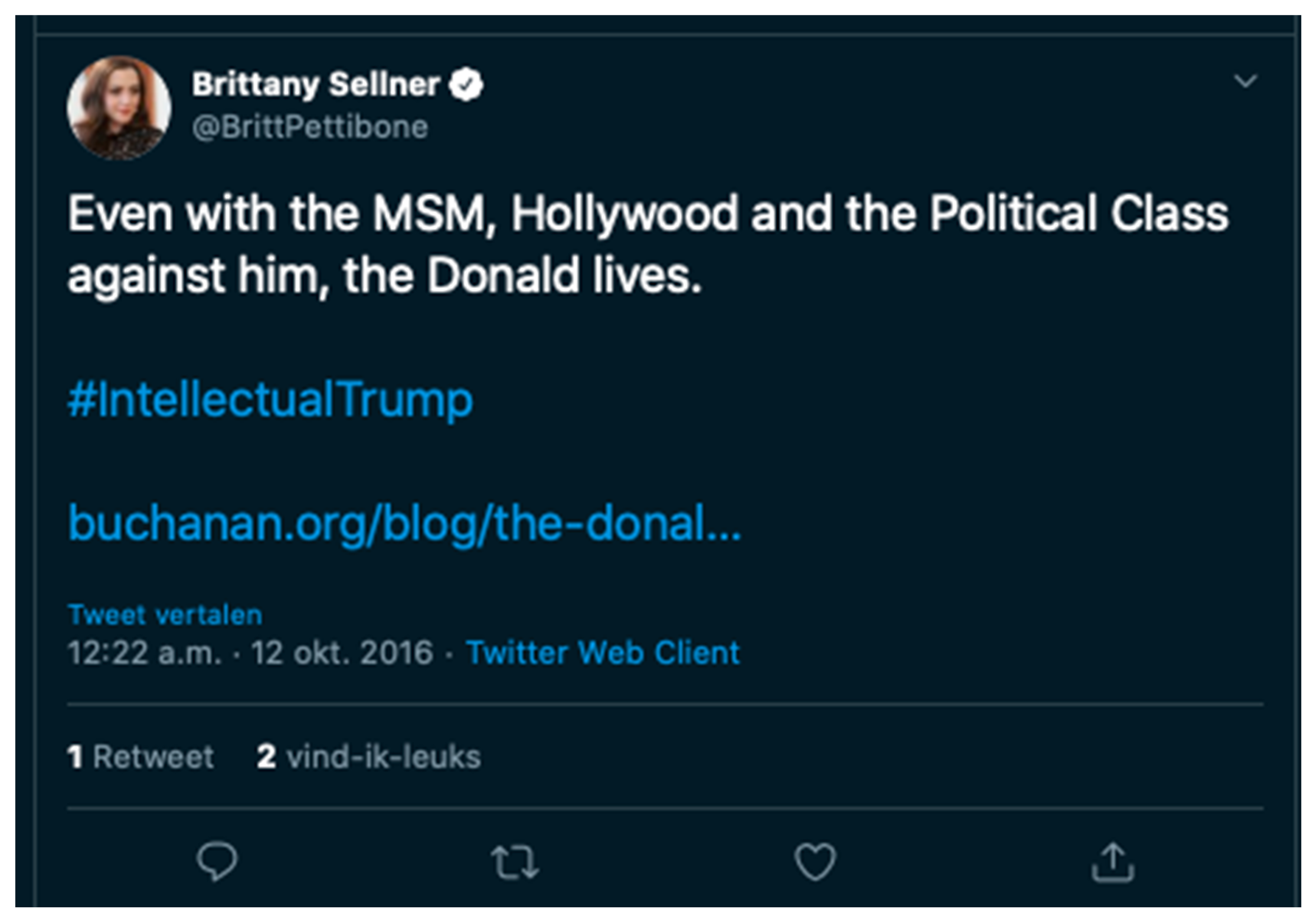Follow the buchanan.org blog link

tap(405, 523)
